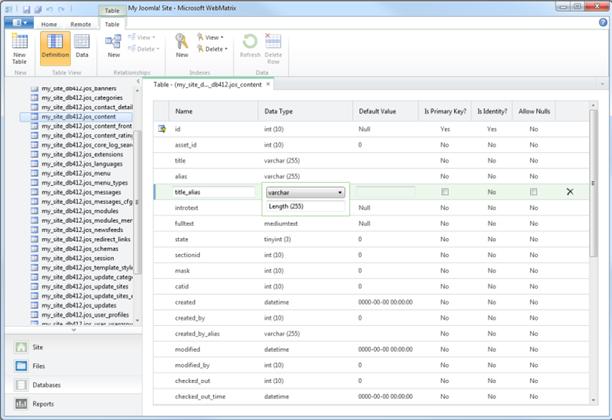612x420 pixels.
Task: Click the Allow Nulls column header
Action: (x=534, y=111)
